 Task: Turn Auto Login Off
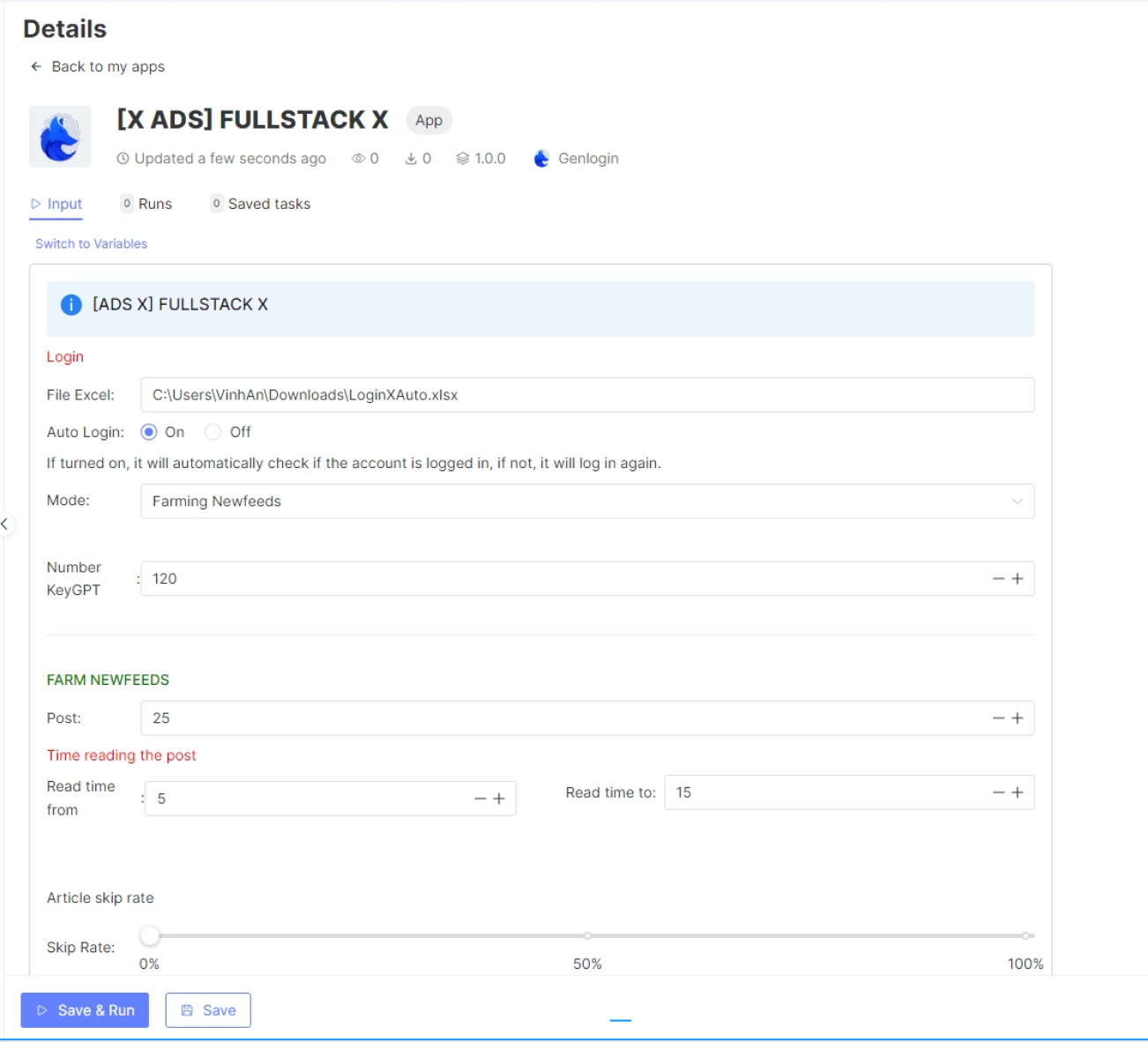pyautogui.click(x=212, y=432)
